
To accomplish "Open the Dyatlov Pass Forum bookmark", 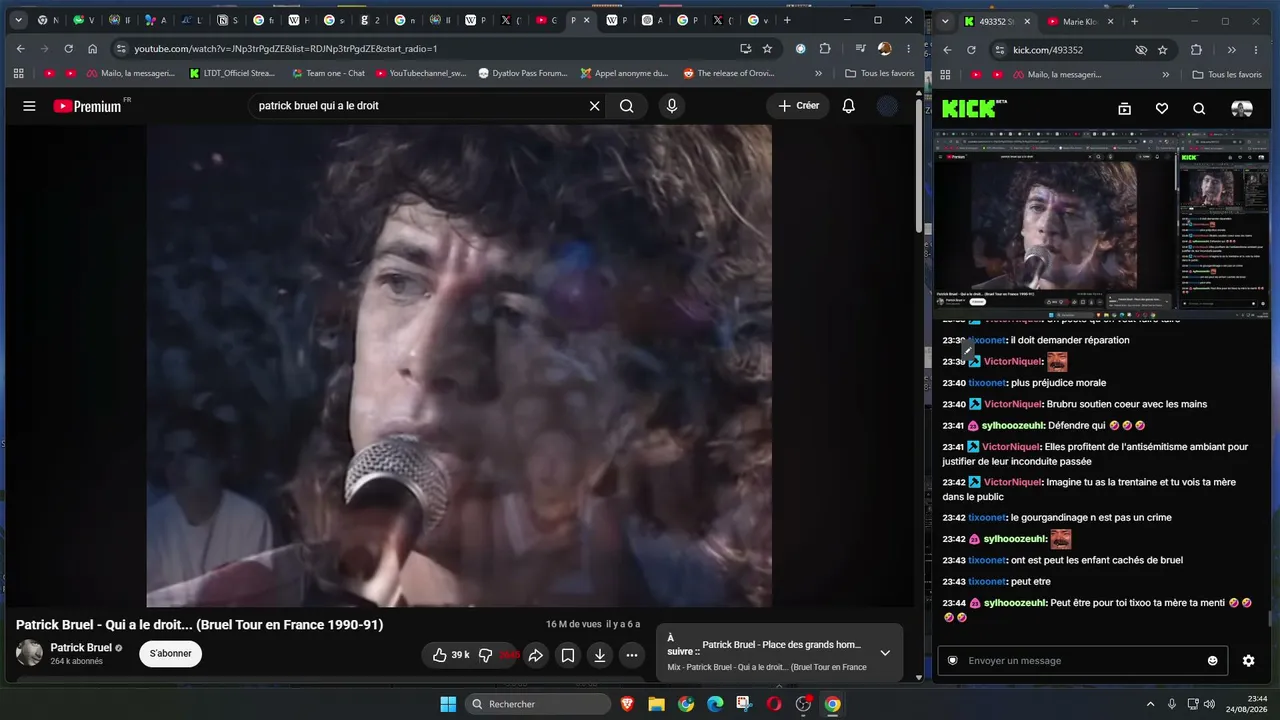I will tap(523, 73).
